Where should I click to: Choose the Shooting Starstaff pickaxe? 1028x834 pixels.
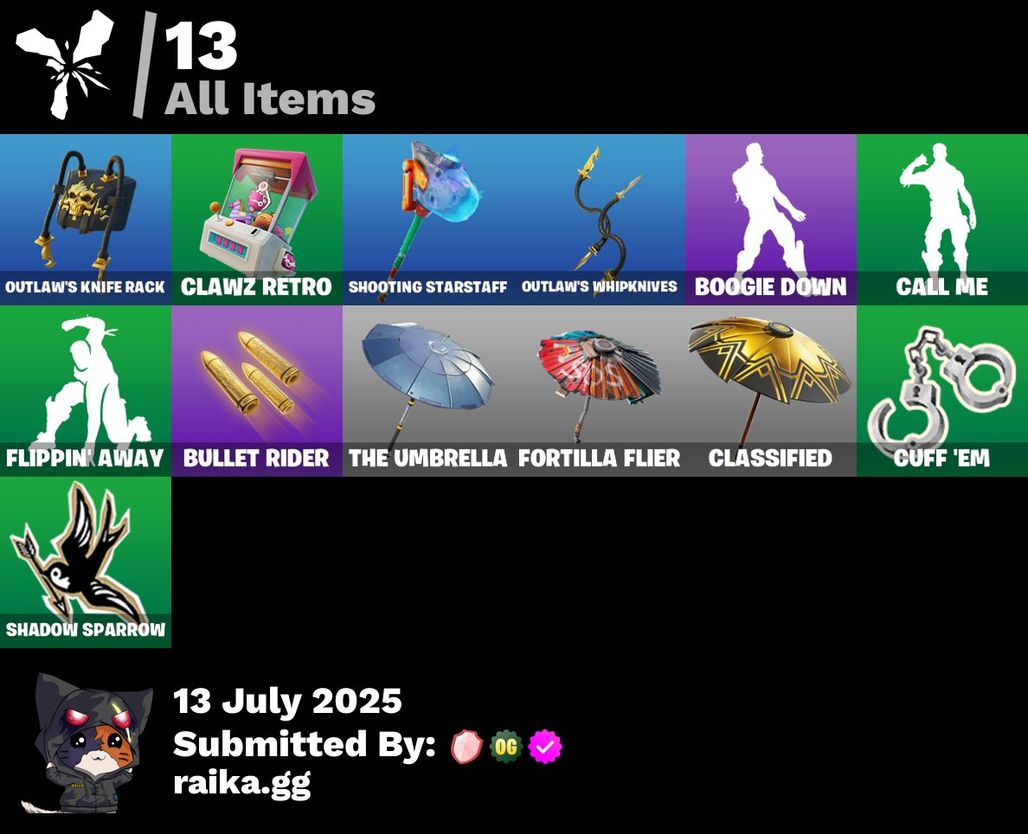(x=428, y=220)
